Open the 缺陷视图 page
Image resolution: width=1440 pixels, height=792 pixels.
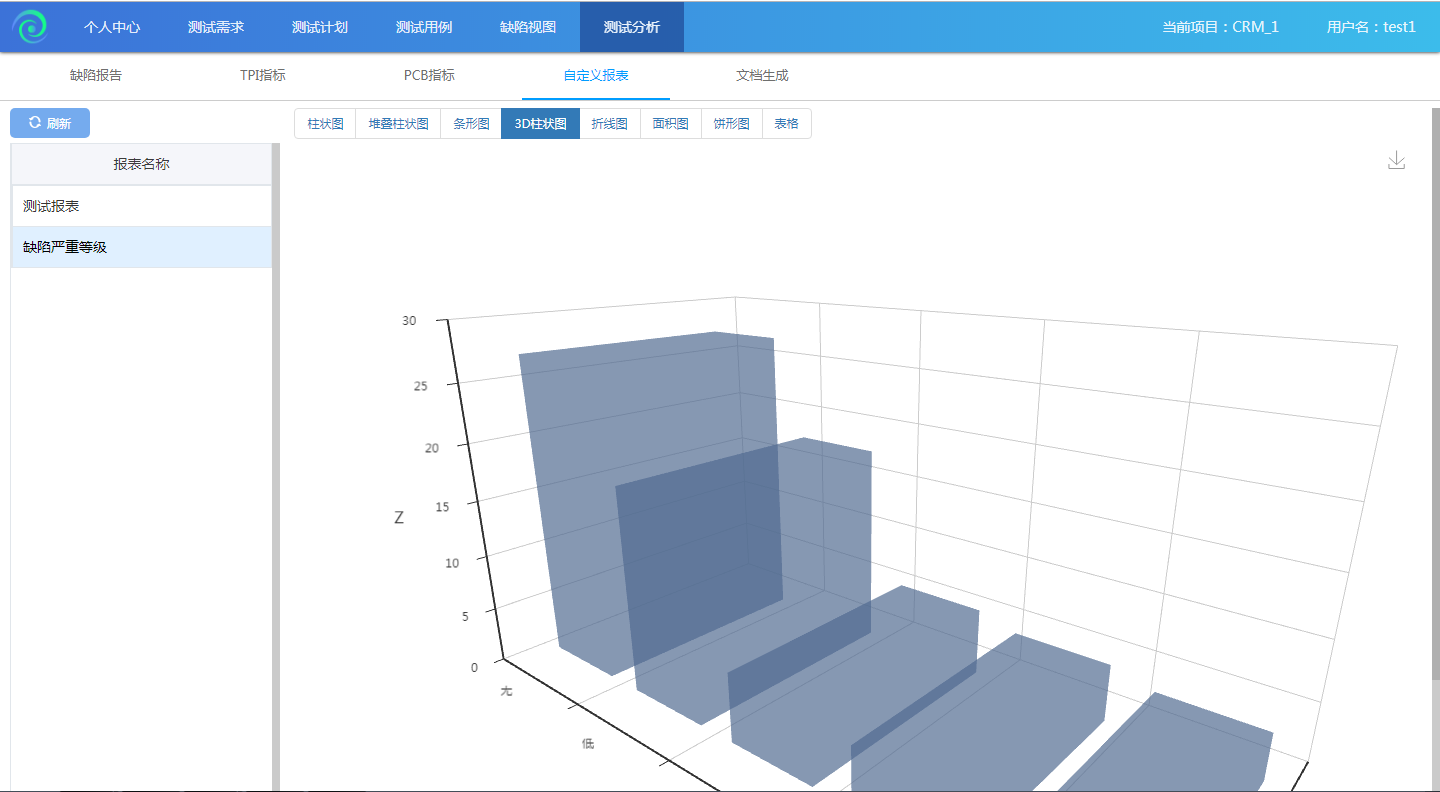[x=528, y=27]
